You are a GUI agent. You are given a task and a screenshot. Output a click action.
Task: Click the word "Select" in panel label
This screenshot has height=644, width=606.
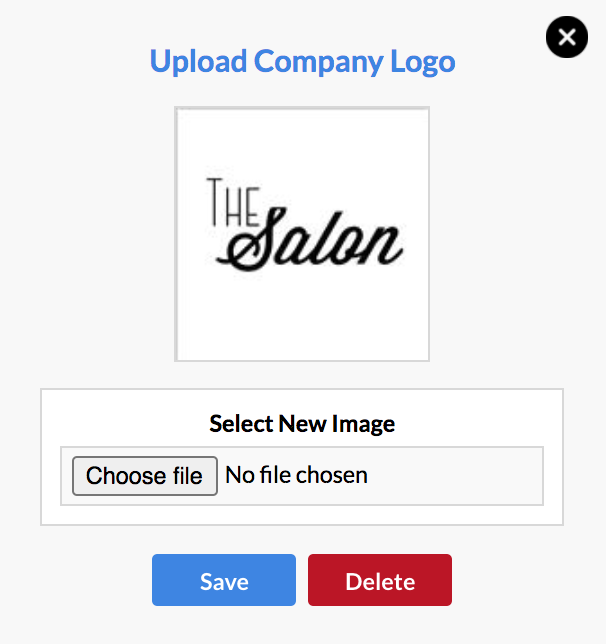pyautogui.click(x=241, y=424)
